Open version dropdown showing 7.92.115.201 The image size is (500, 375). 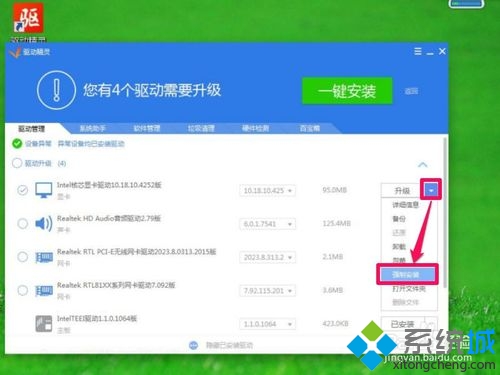(267, 291)
